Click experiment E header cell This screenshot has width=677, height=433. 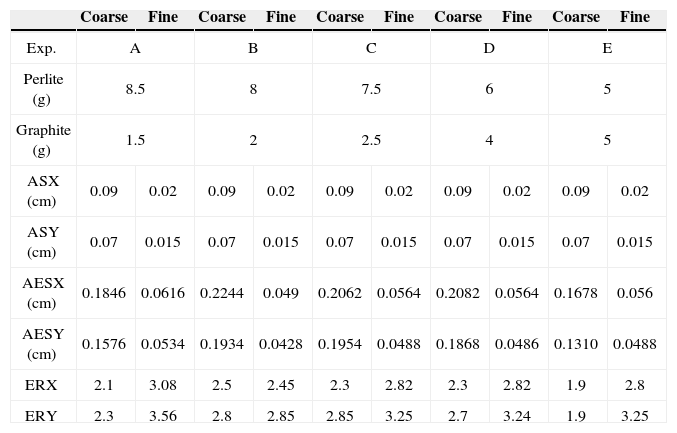(x=607, y=48)
